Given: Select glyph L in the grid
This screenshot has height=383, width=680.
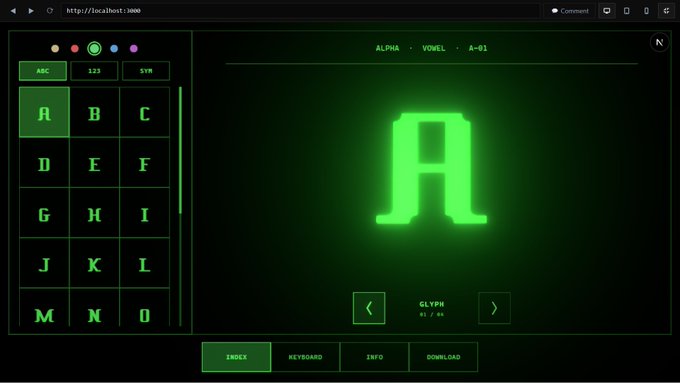Looking at the screenshot, I should (x=145, y=263).
